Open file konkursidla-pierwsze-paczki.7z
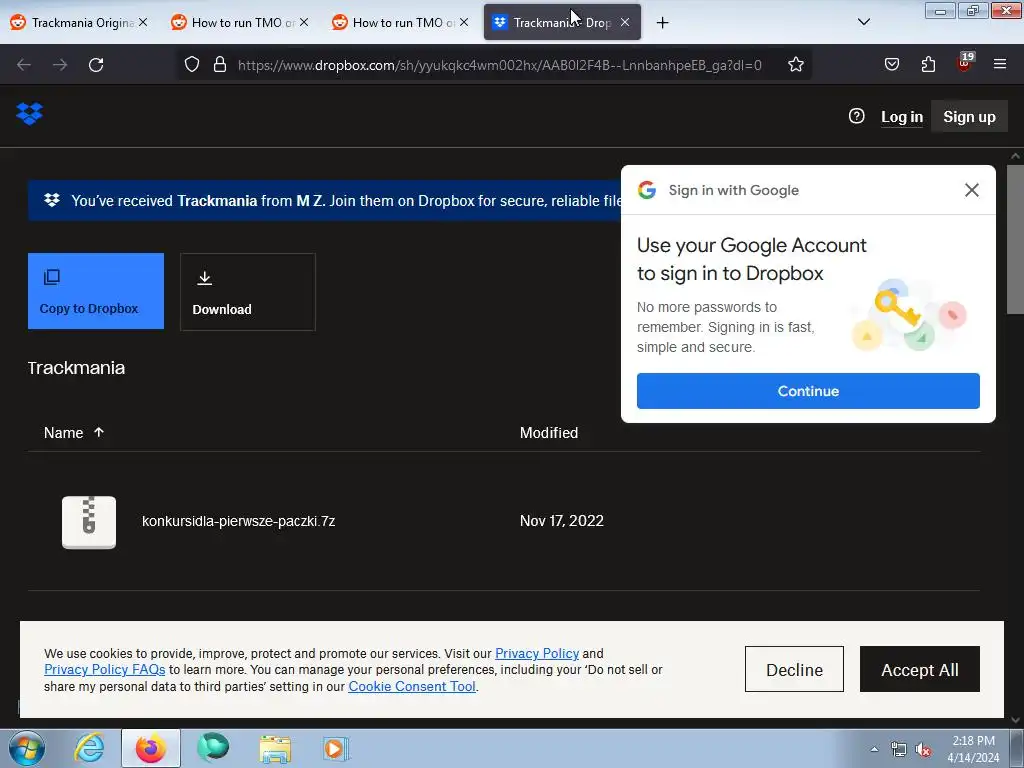Screen dimensions: 1024x768 [x=238, y=521]
